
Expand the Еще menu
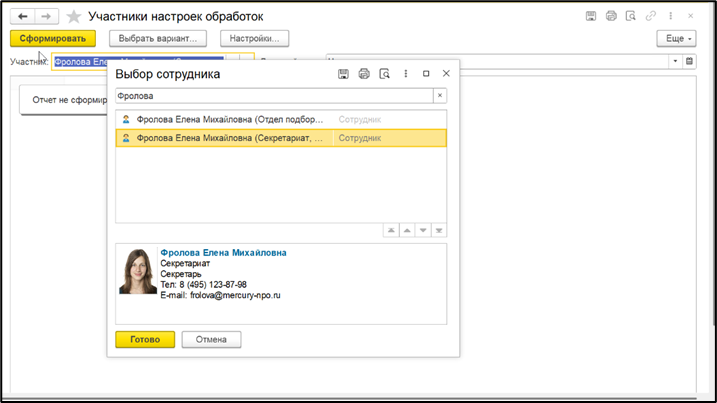[677, 38]
